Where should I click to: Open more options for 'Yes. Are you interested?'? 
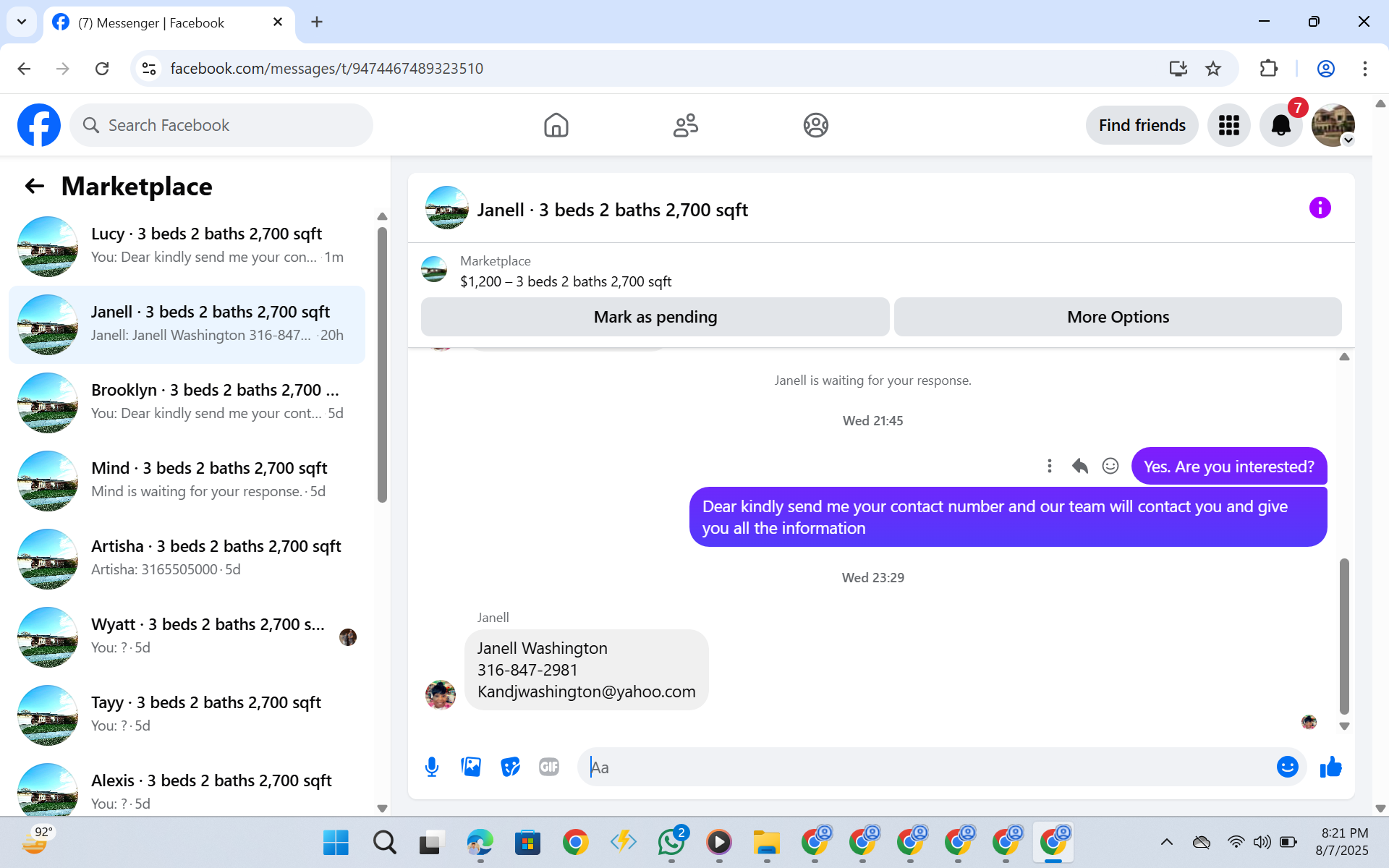tap(1049, 467)
